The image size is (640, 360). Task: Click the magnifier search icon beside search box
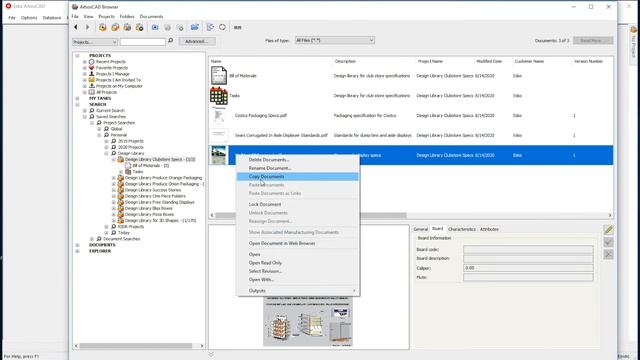coord(171,41)
